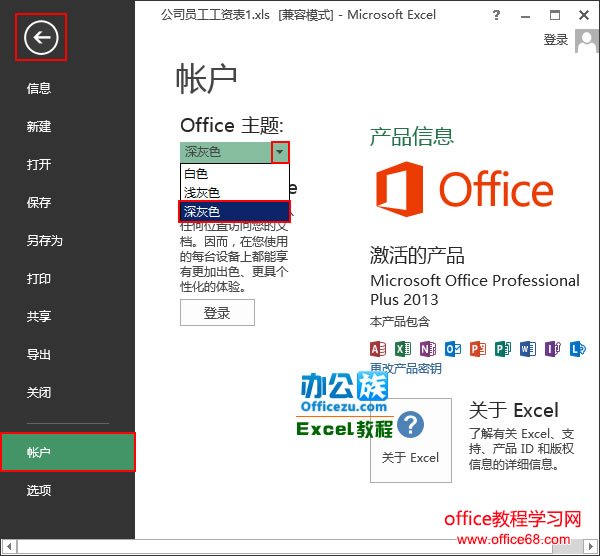
Task: Click 登录 link at top right
Action: click(x=556, y=40)
